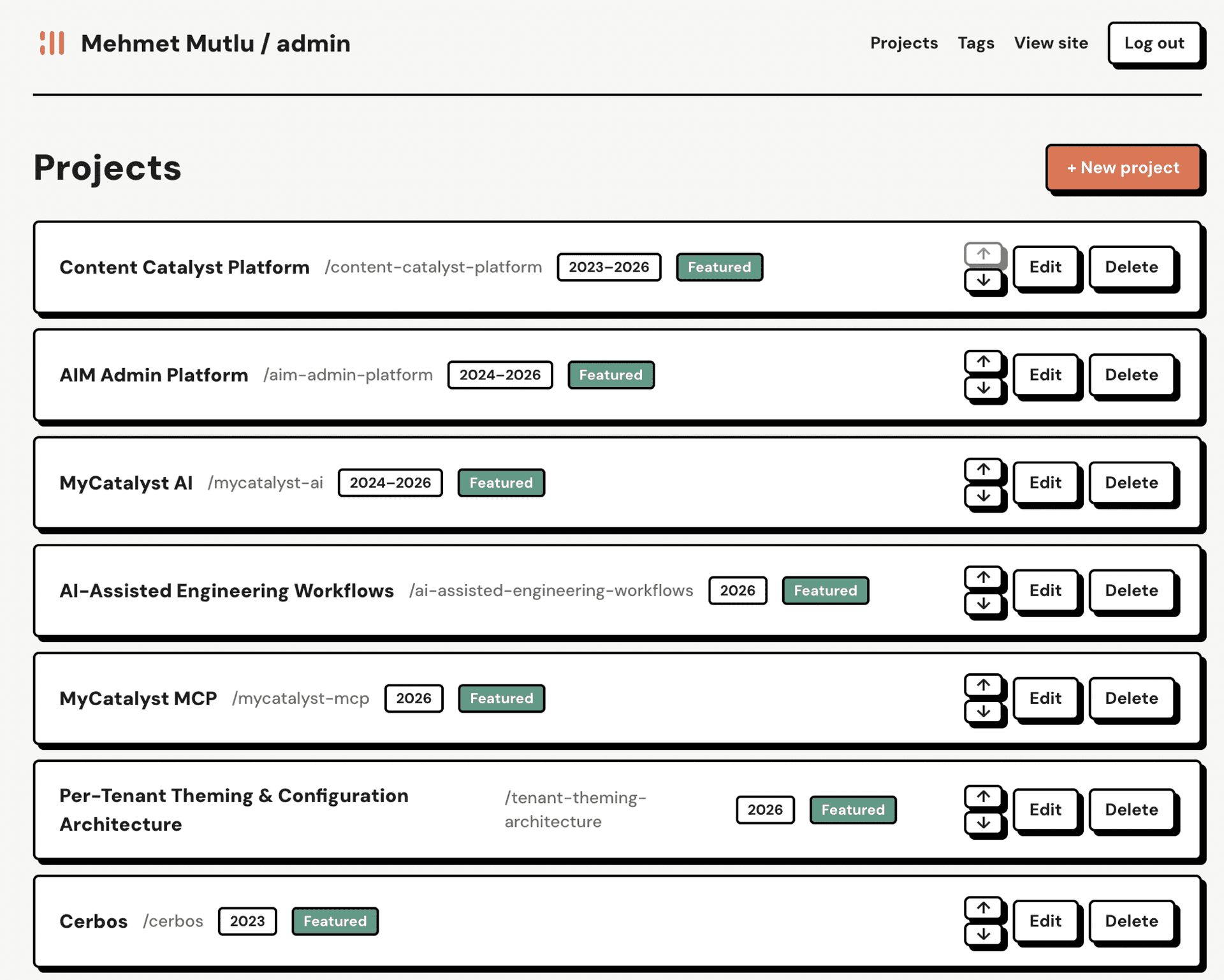Move Cerbos project down
Screen dimensions: 1224x980
click(x=984, y=934)
